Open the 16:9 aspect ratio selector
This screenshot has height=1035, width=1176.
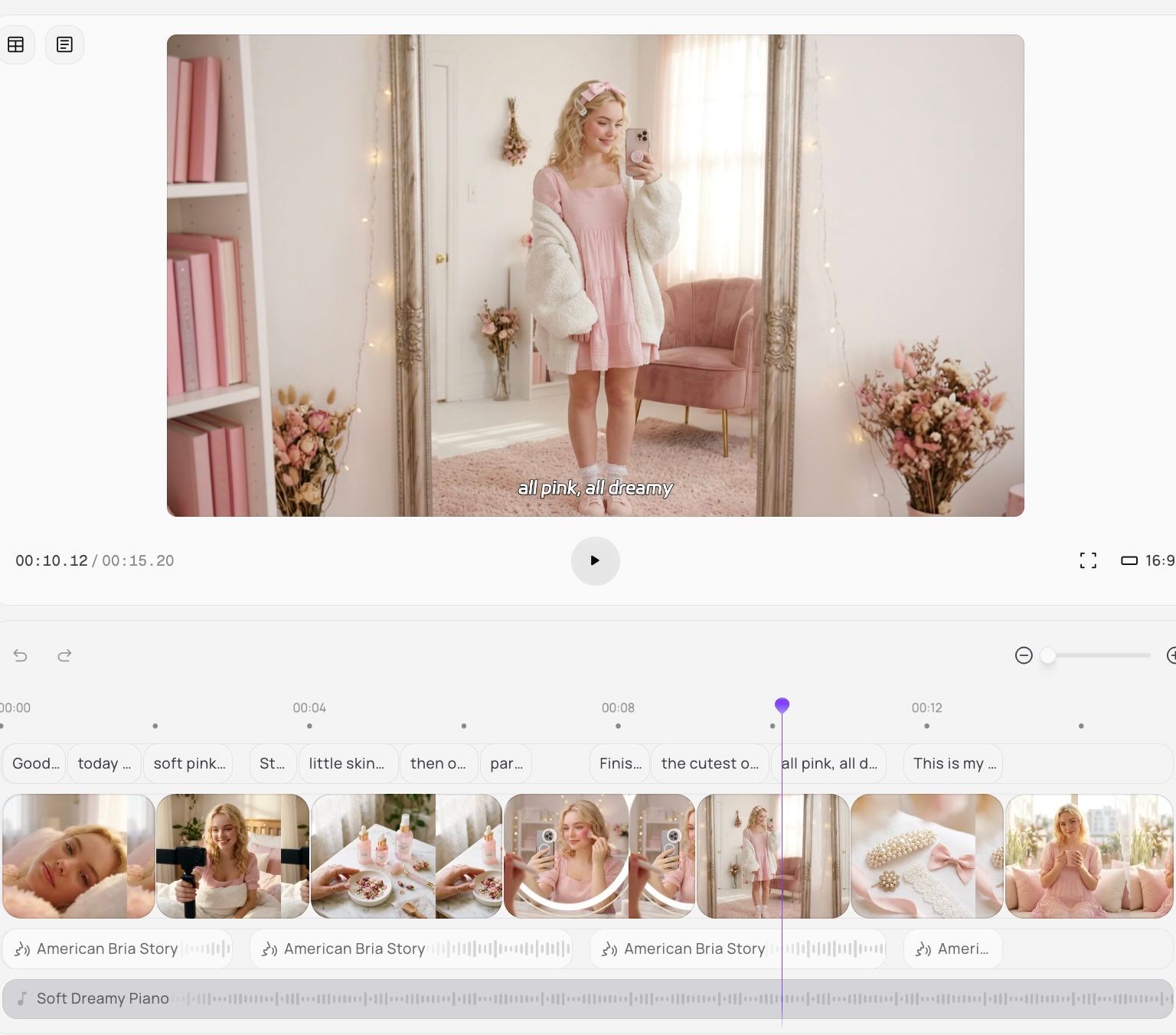tap(1148, 560)
